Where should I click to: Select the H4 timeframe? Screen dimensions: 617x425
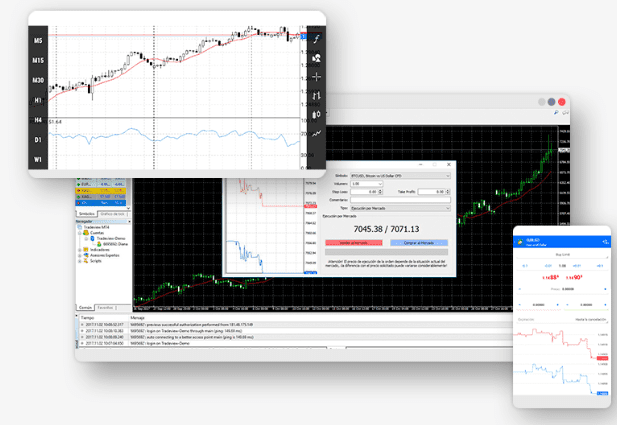coord(38,120)
